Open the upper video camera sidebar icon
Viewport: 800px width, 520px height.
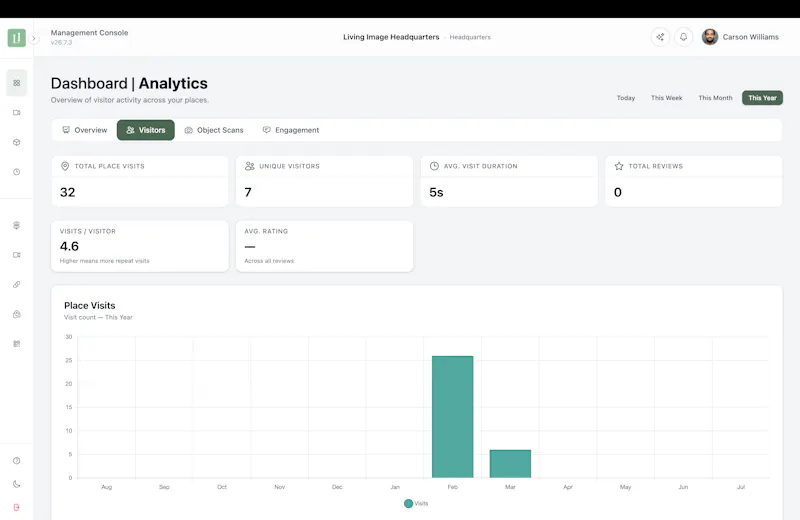[x=16, y=113]
